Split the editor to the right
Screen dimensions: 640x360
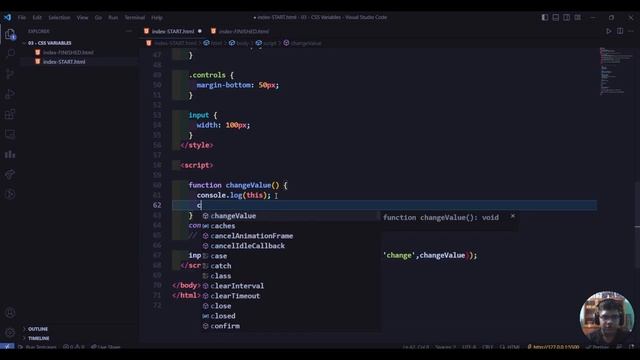tap(620, 31)
